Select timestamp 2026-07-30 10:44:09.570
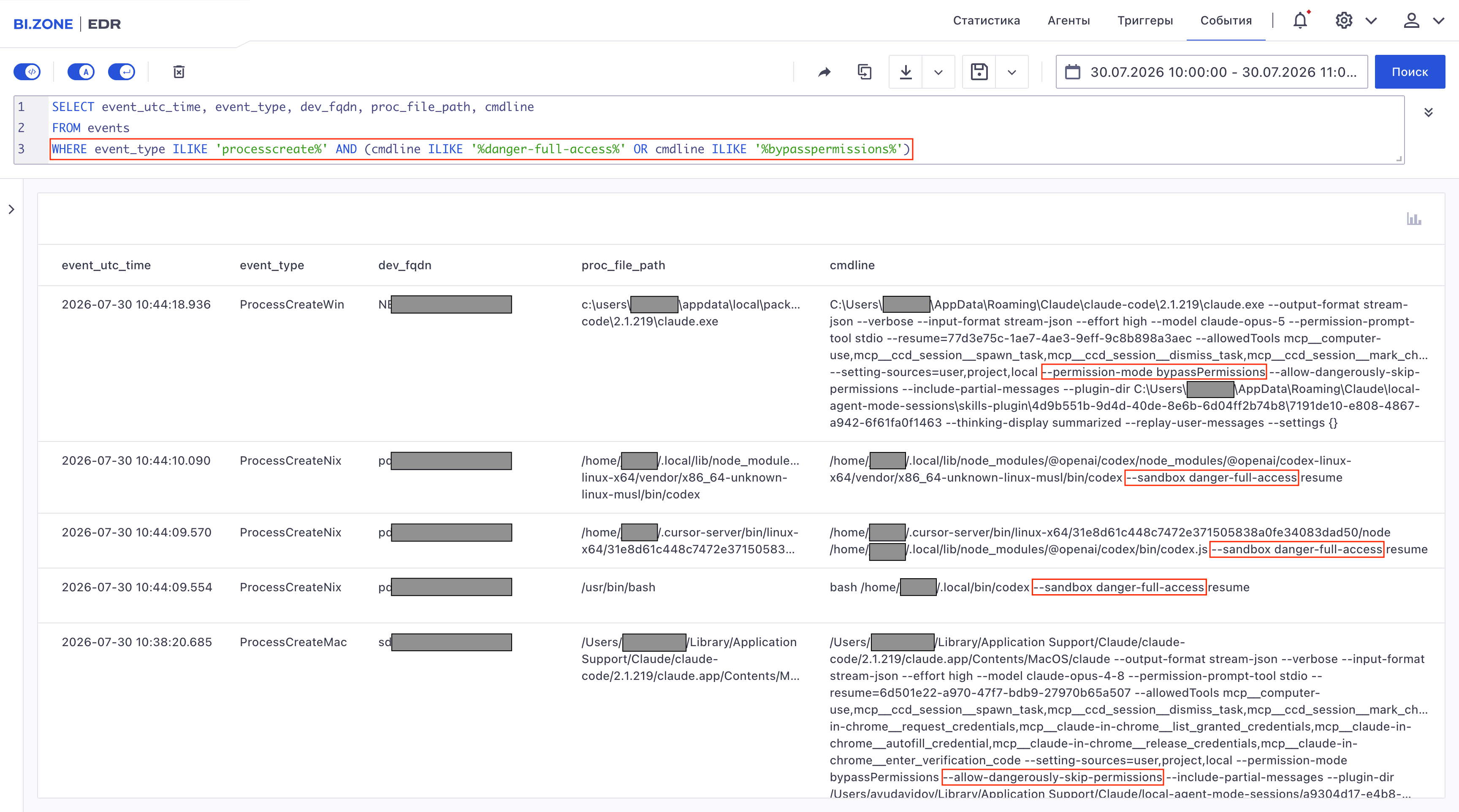Image resolution: width=1459 pixels, height=812 pixels. [x=136, y=533]
